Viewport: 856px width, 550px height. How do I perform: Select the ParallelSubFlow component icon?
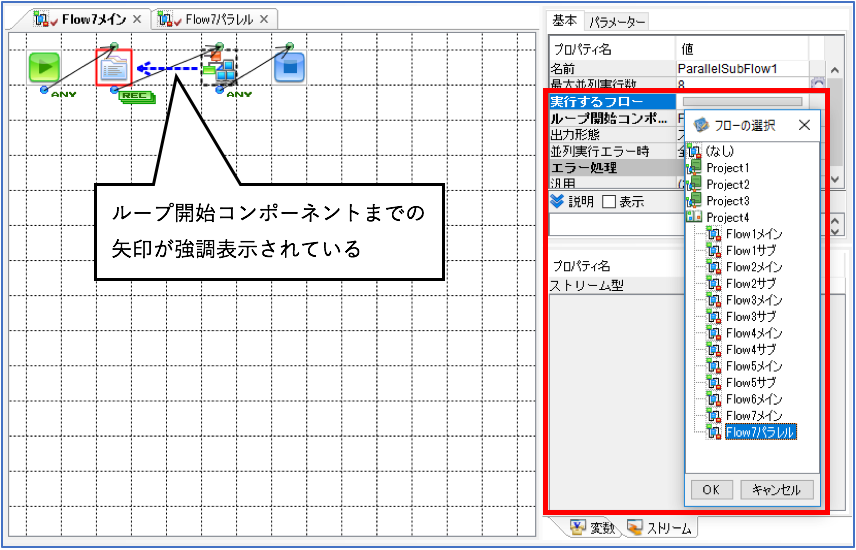tap(219, 68)
